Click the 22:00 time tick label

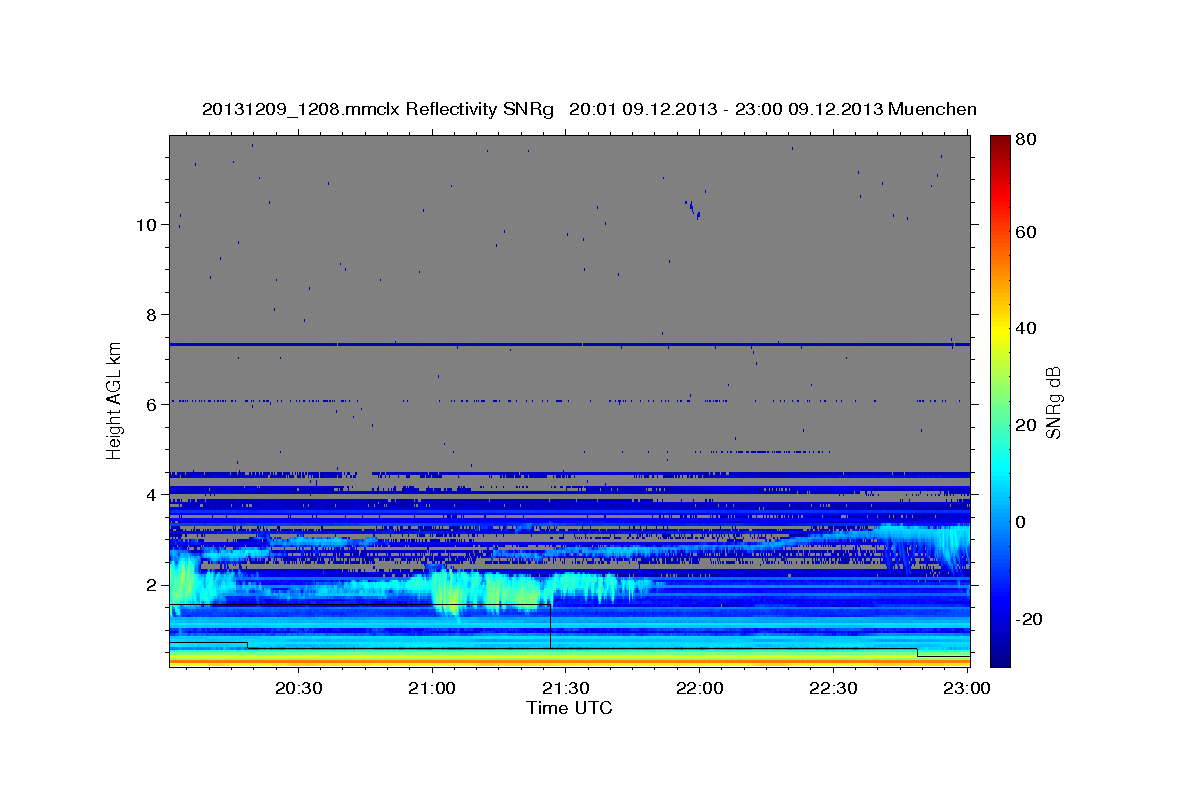699,689
